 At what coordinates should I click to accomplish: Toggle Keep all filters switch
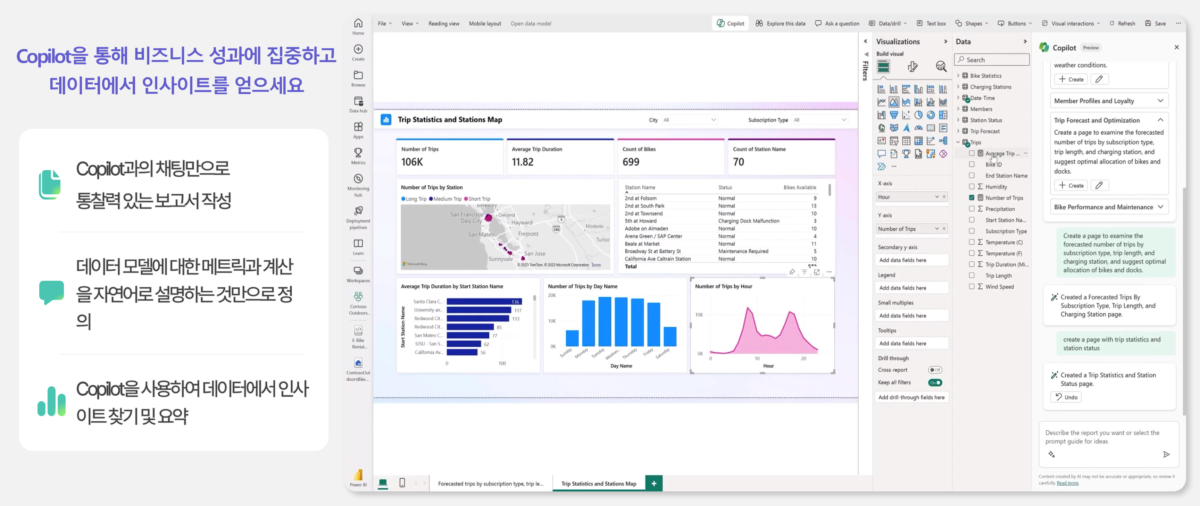pos(935,382)
